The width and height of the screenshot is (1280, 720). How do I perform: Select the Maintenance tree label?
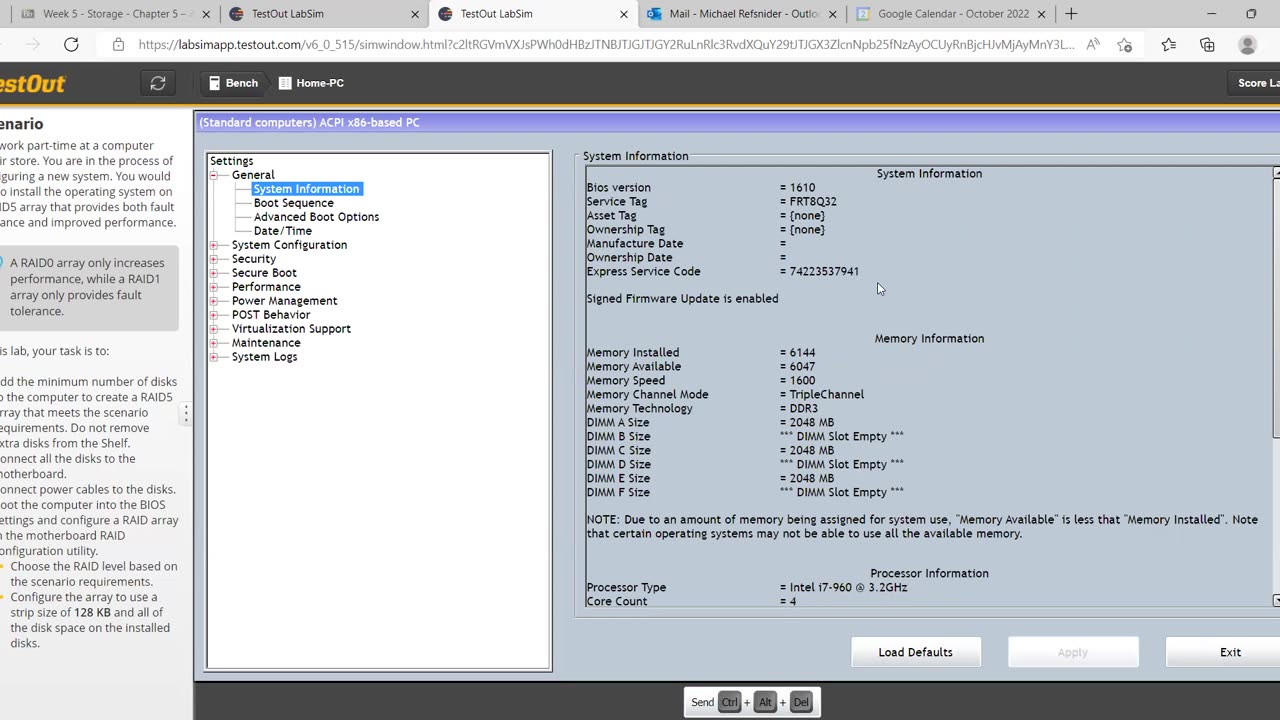pos(266,343)
